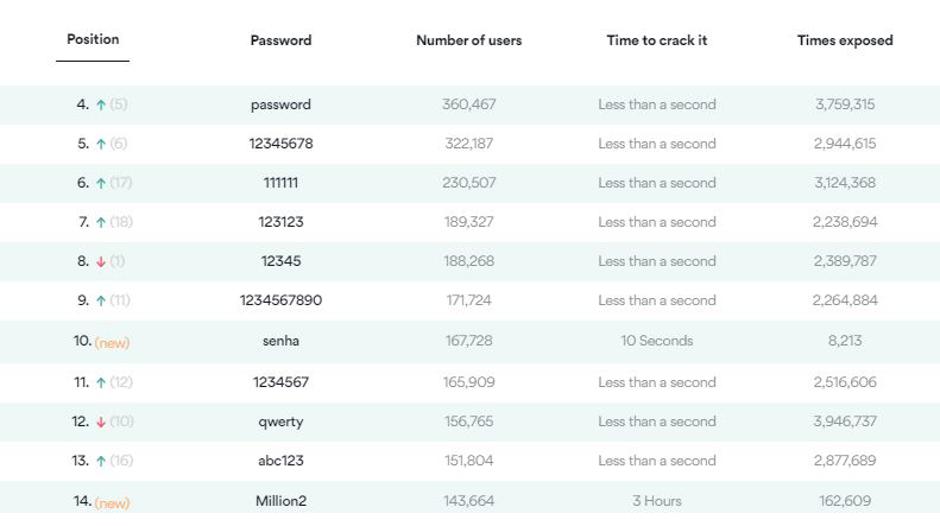Click the (new) label beside position 14
Viewport: 940px width, 526px height.
tap(112, 503)
